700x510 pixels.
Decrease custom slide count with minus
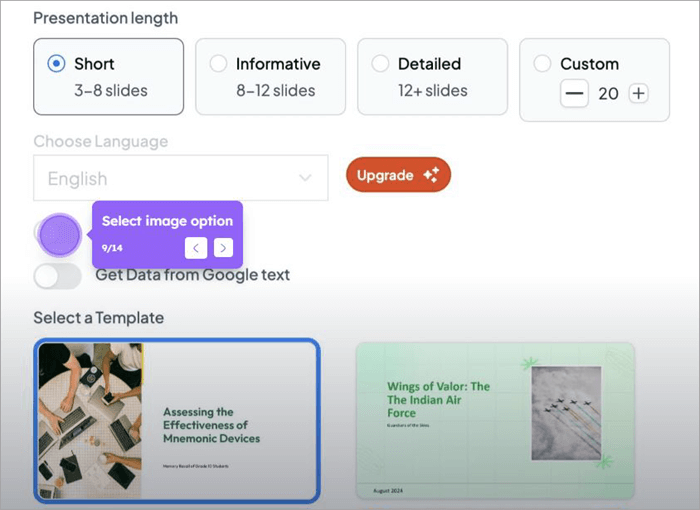574,94
